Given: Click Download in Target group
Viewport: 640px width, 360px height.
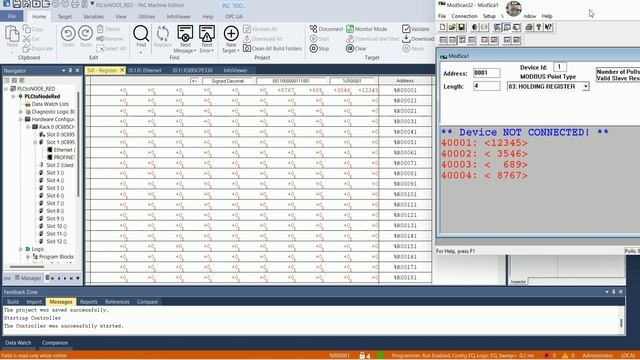Looking at the screenshot, I should click(x=418, y=39).
